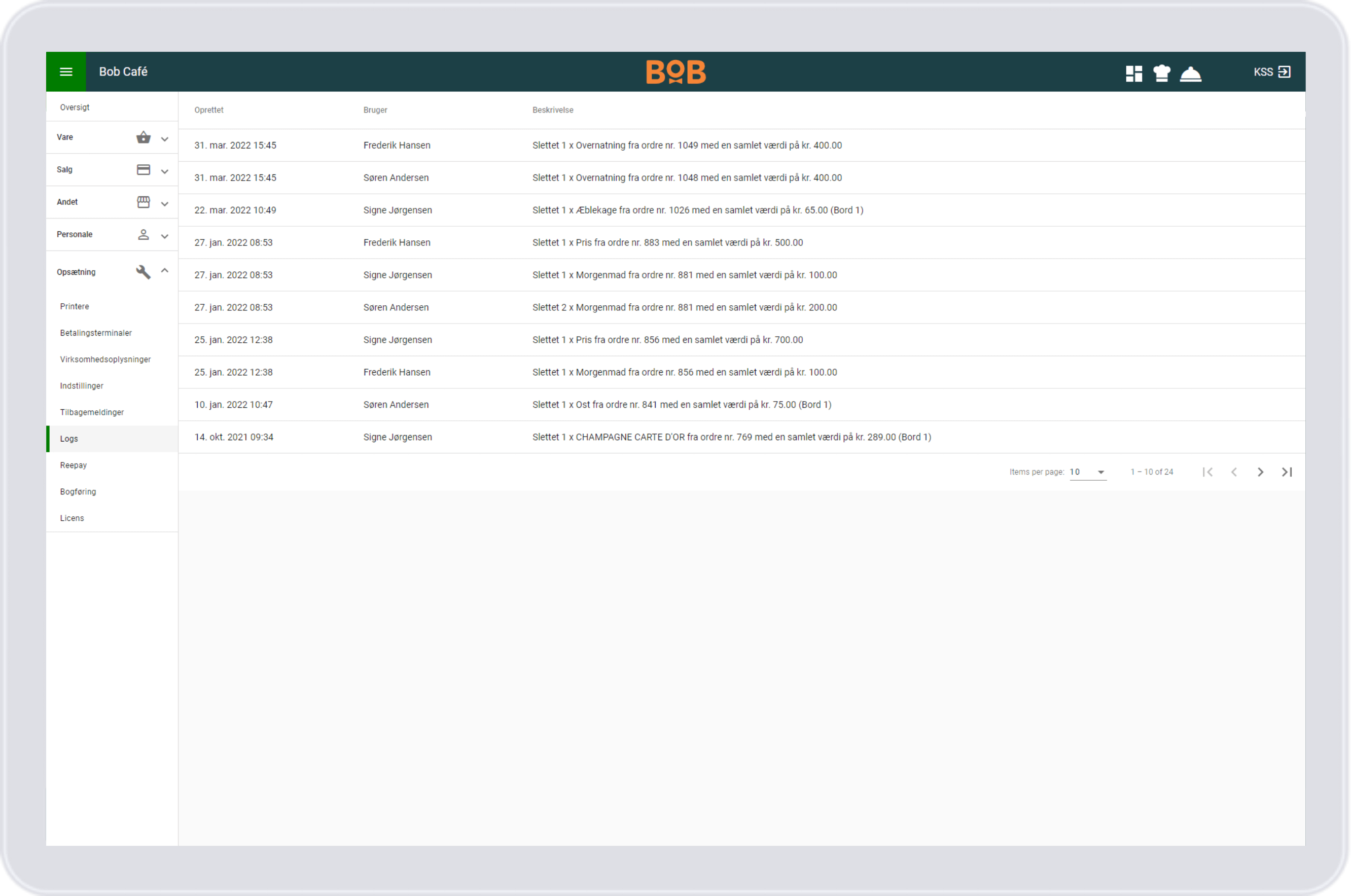Click Frederik Hansen in the ordre 1049 row
The width and height of the screenshot is (1352, 896).
pyautogui.click(x=397, y=146)
